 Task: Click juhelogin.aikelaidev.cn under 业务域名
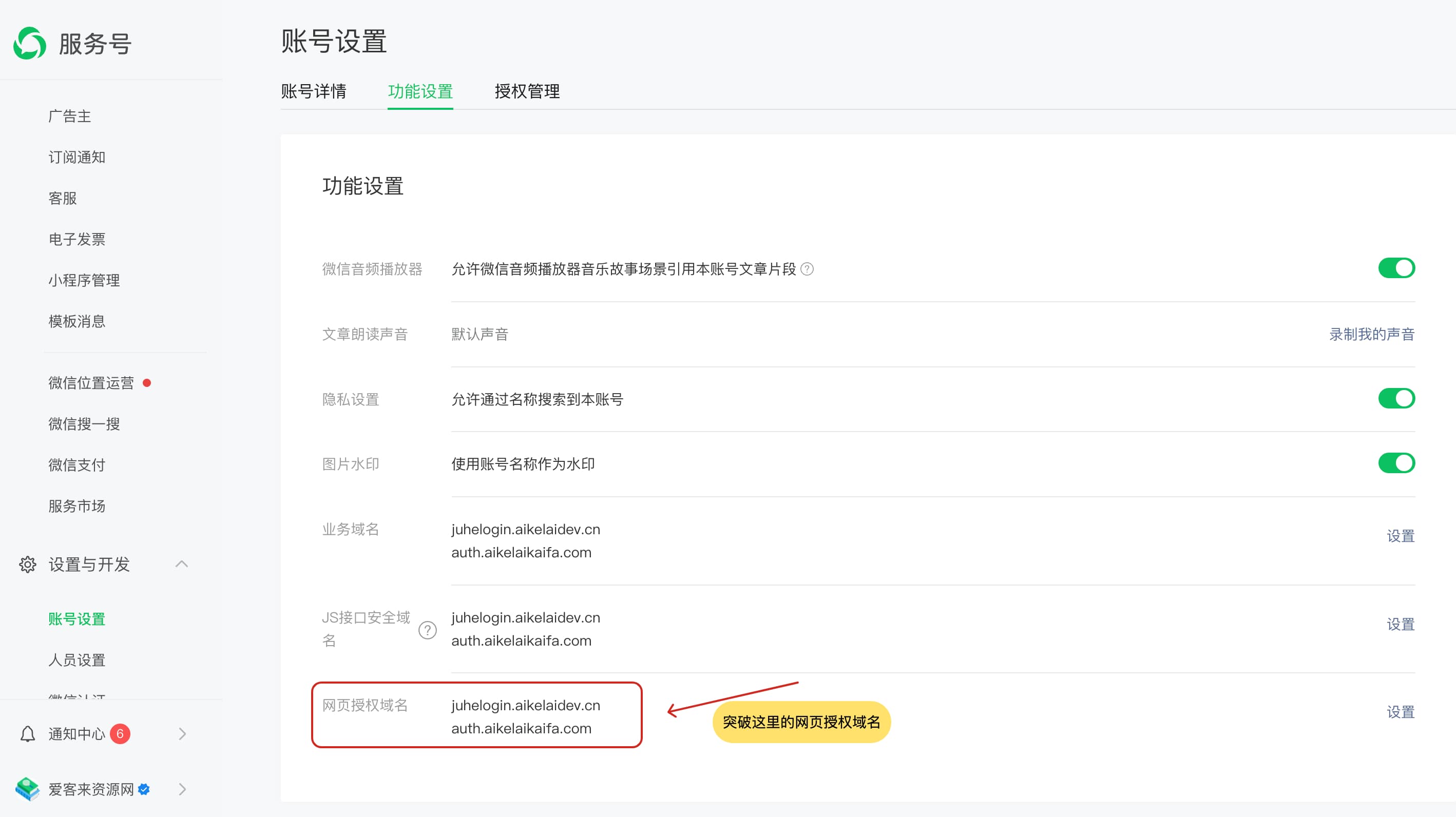(526, 530)
